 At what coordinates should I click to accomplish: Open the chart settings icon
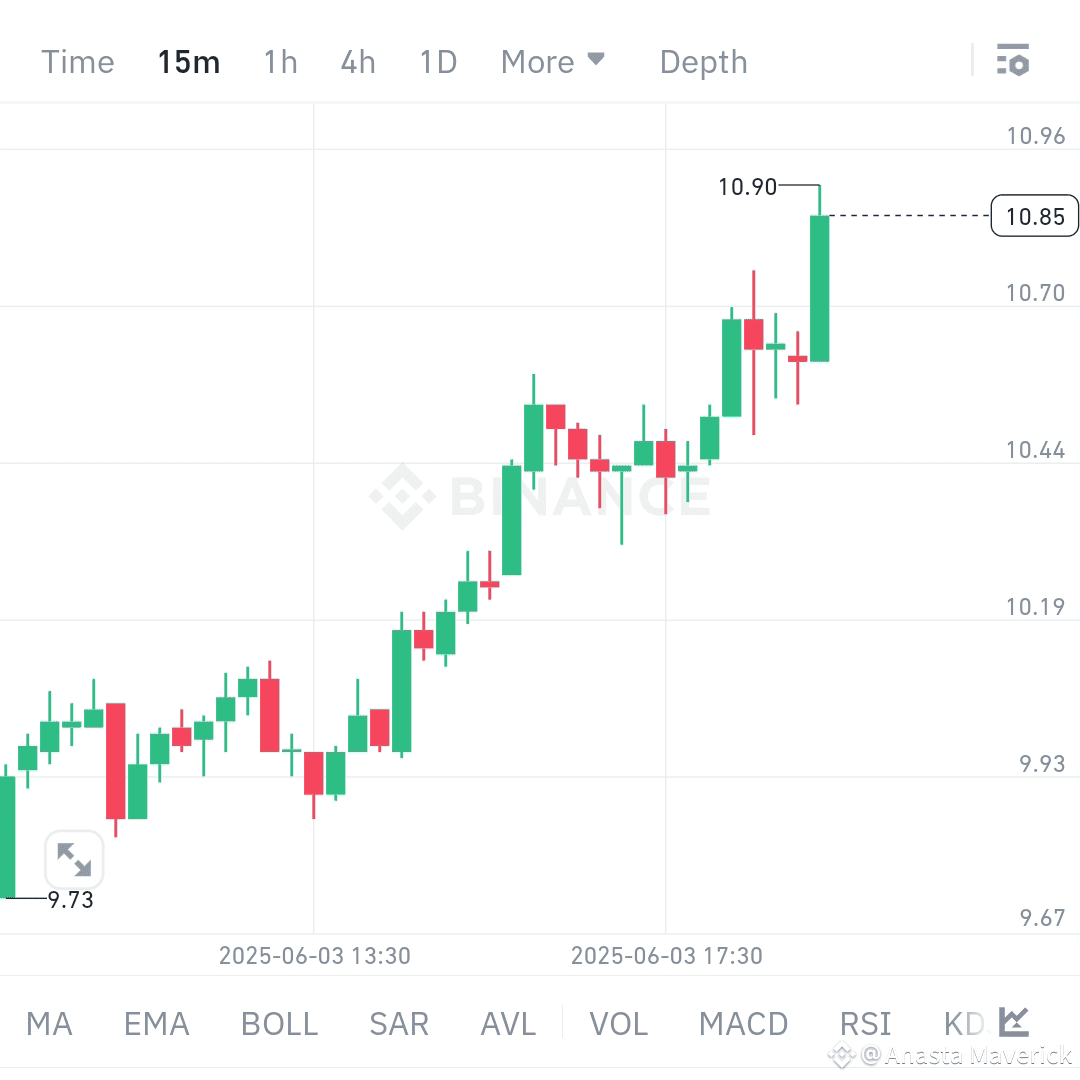(x=1014, y=61)
